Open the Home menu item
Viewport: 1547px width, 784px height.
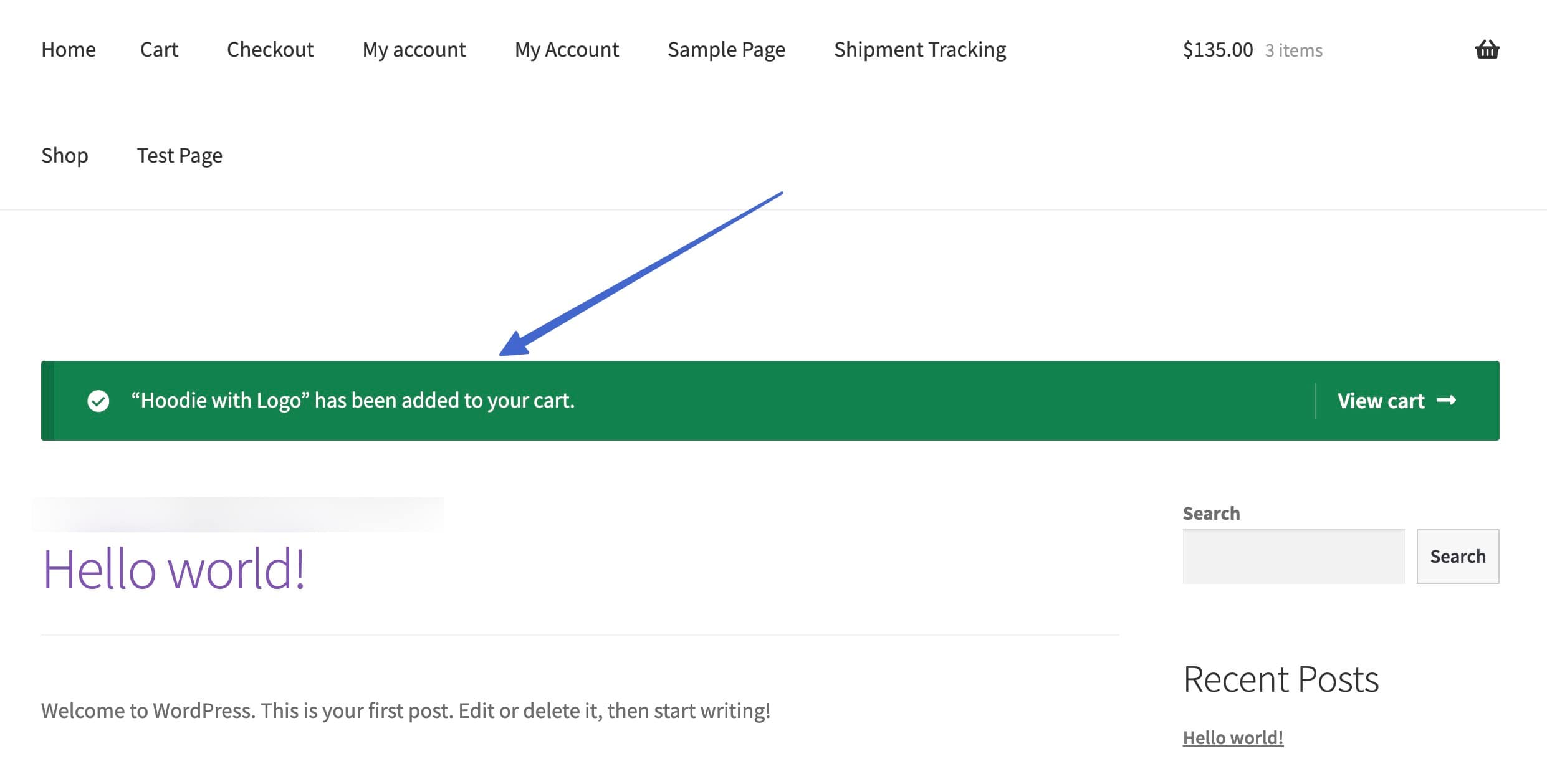[69, 49]
